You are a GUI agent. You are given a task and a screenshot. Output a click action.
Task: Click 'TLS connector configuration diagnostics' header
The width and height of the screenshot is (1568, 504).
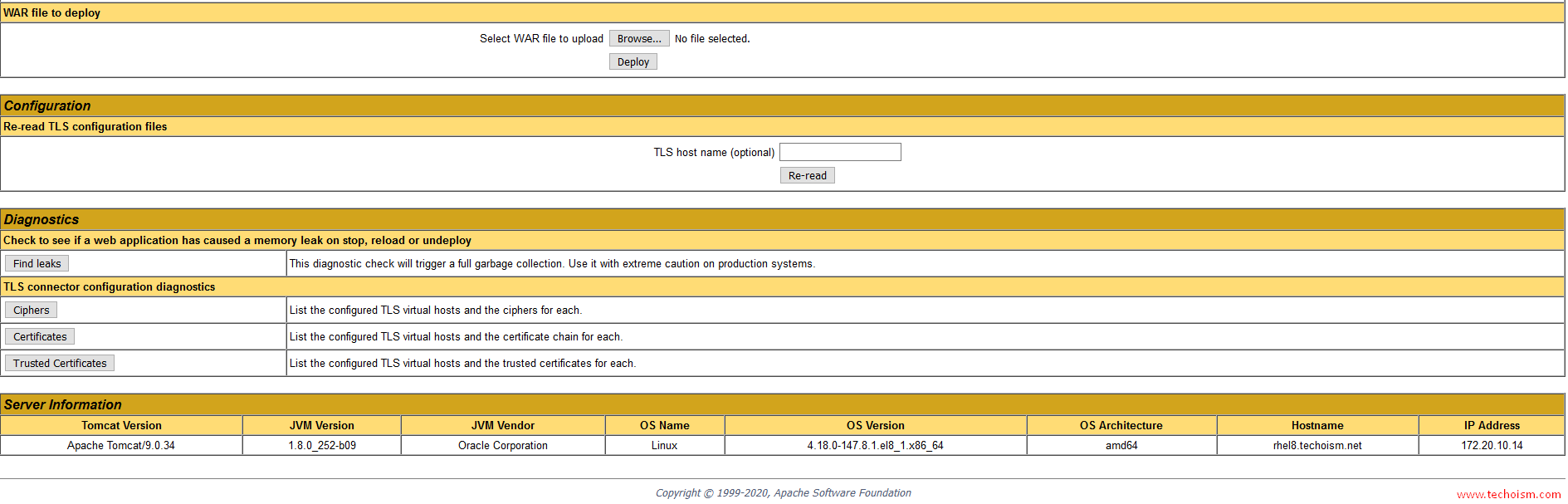(x=110, y=286)
